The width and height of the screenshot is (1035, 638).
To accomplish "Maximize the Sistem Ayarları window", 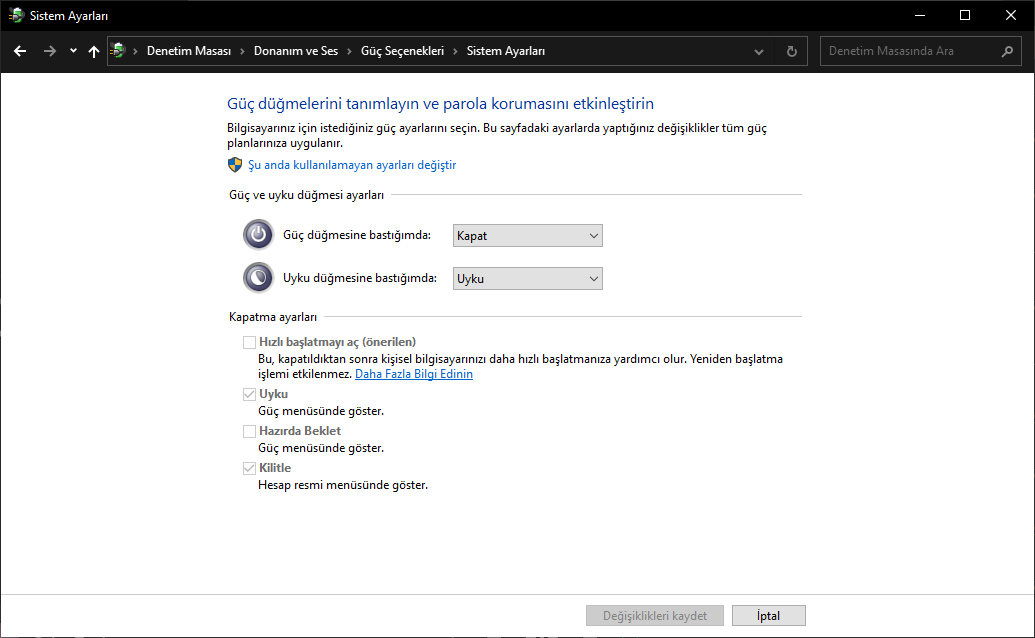I will coord(965,15).
